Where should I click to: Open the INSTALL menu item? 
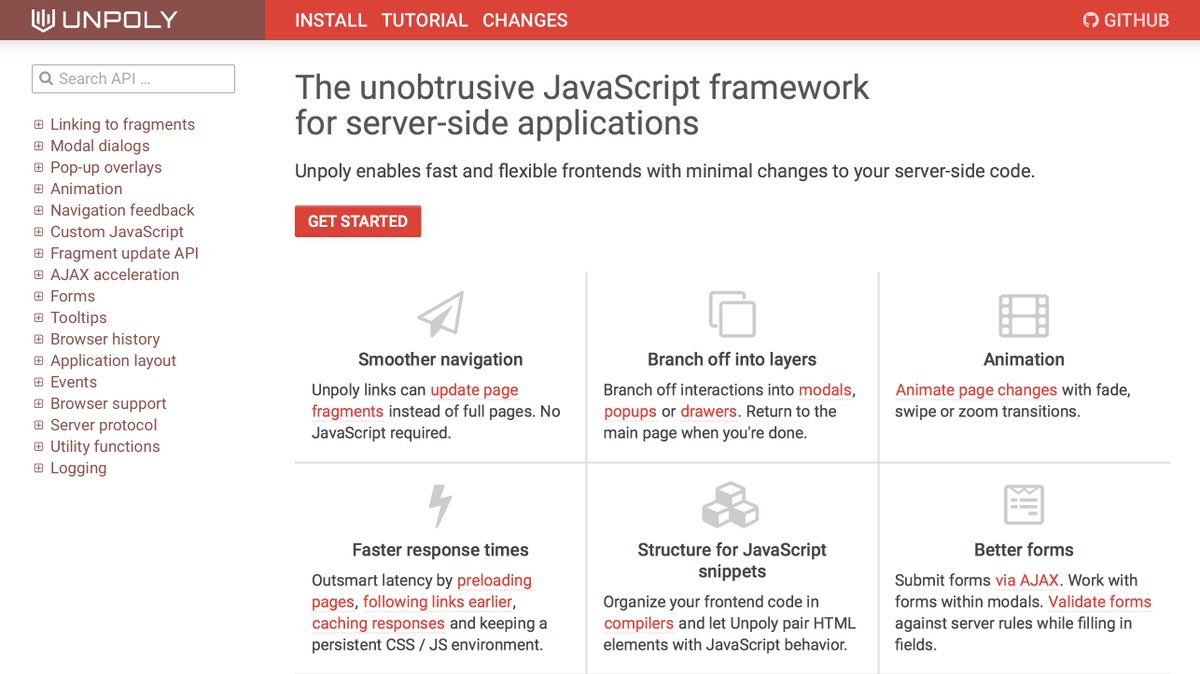331,20
